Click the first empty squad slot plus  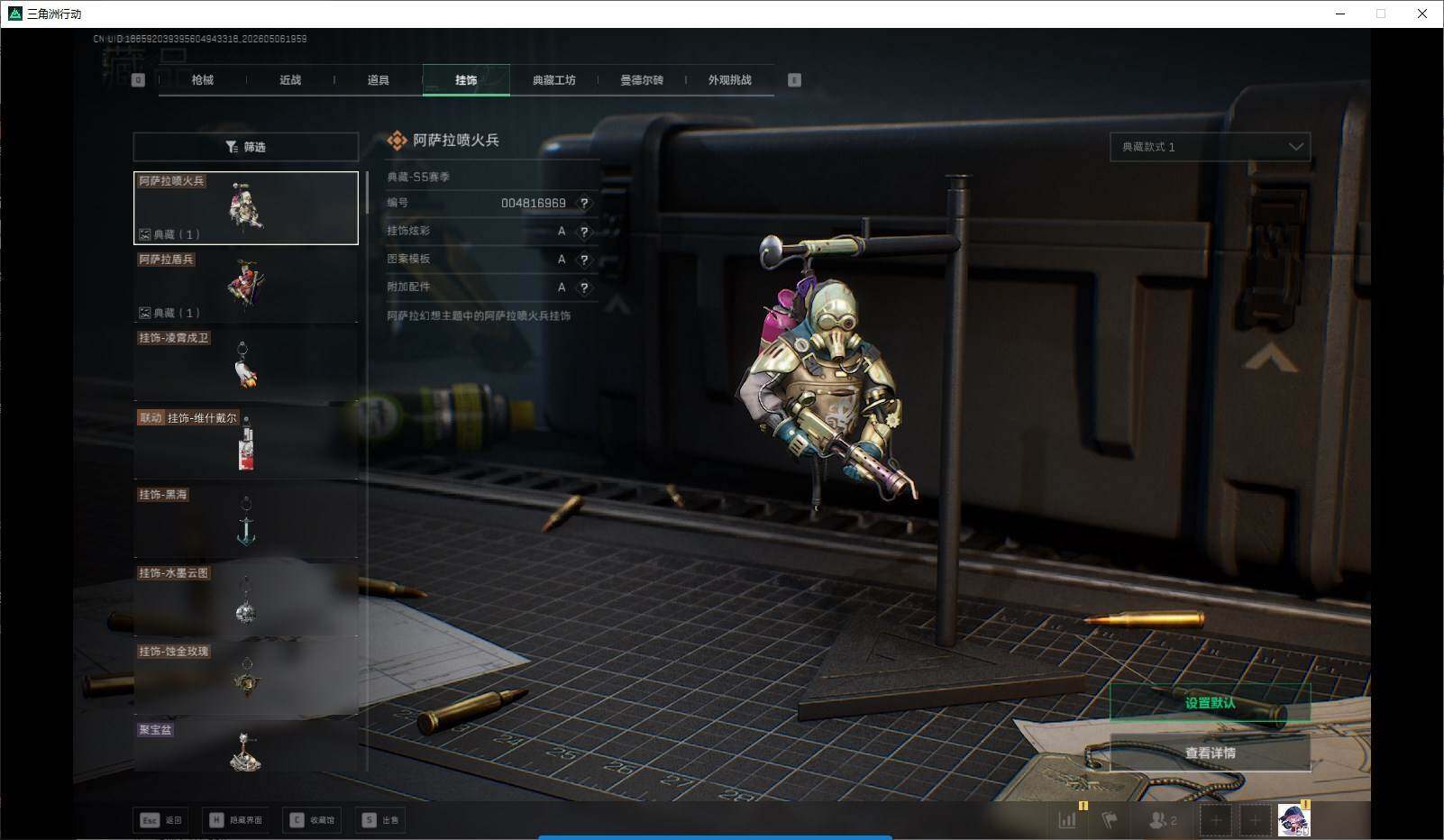click(1215, 820)
